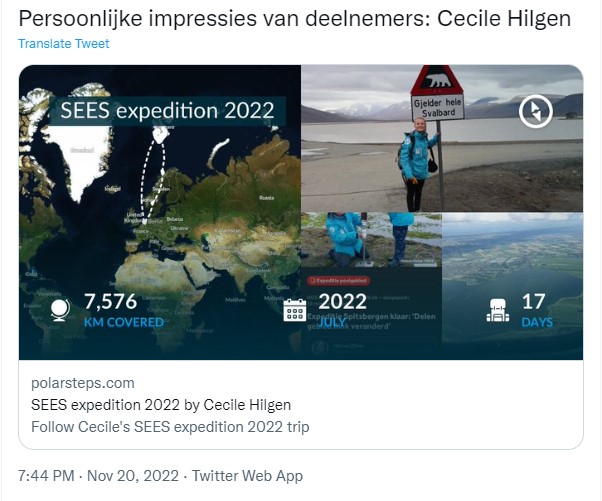Click the Follow Cecile's SEES expedition description

(x=170, y=426)
